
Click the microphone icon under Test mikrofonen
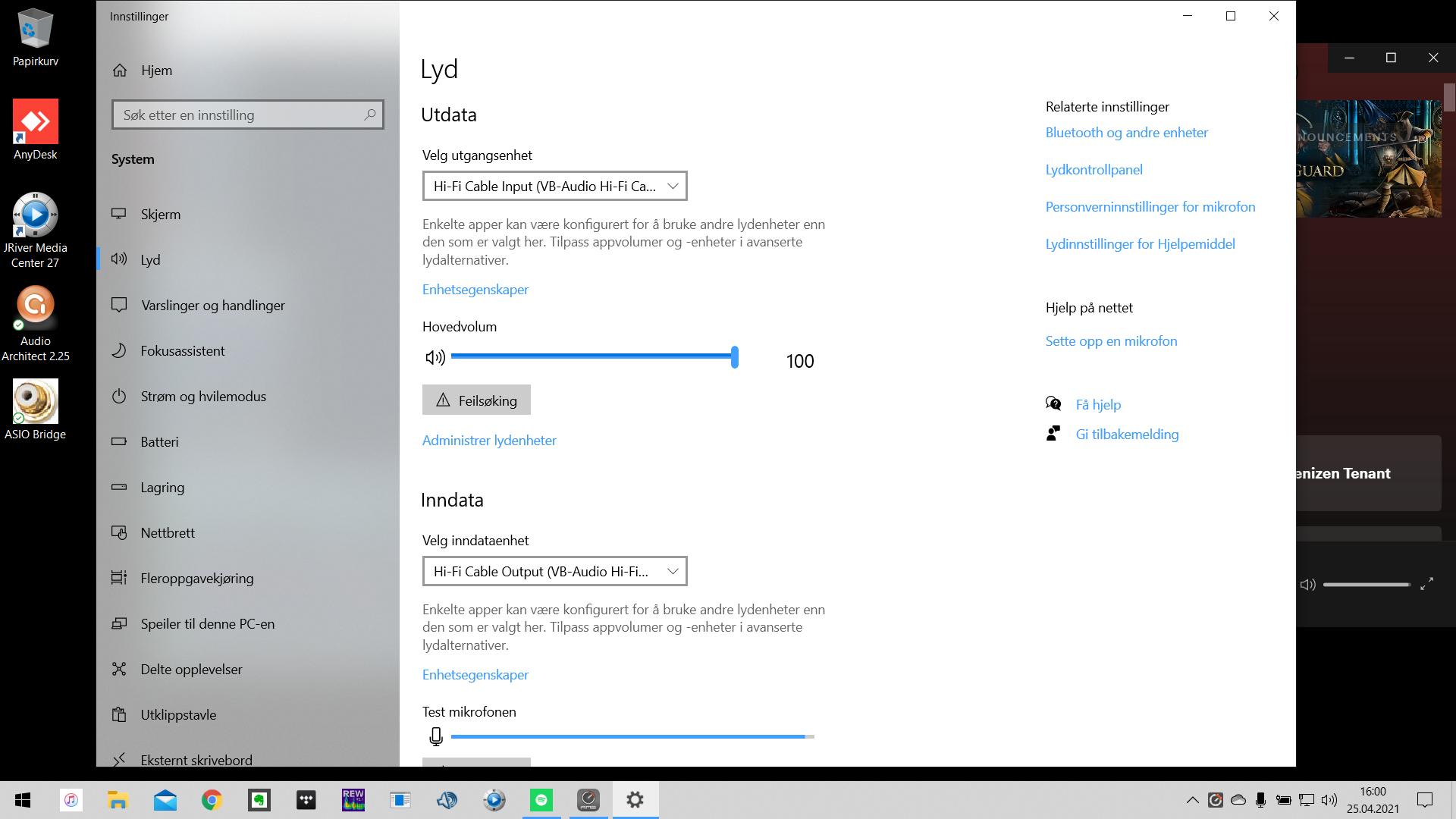click(436, 736)
